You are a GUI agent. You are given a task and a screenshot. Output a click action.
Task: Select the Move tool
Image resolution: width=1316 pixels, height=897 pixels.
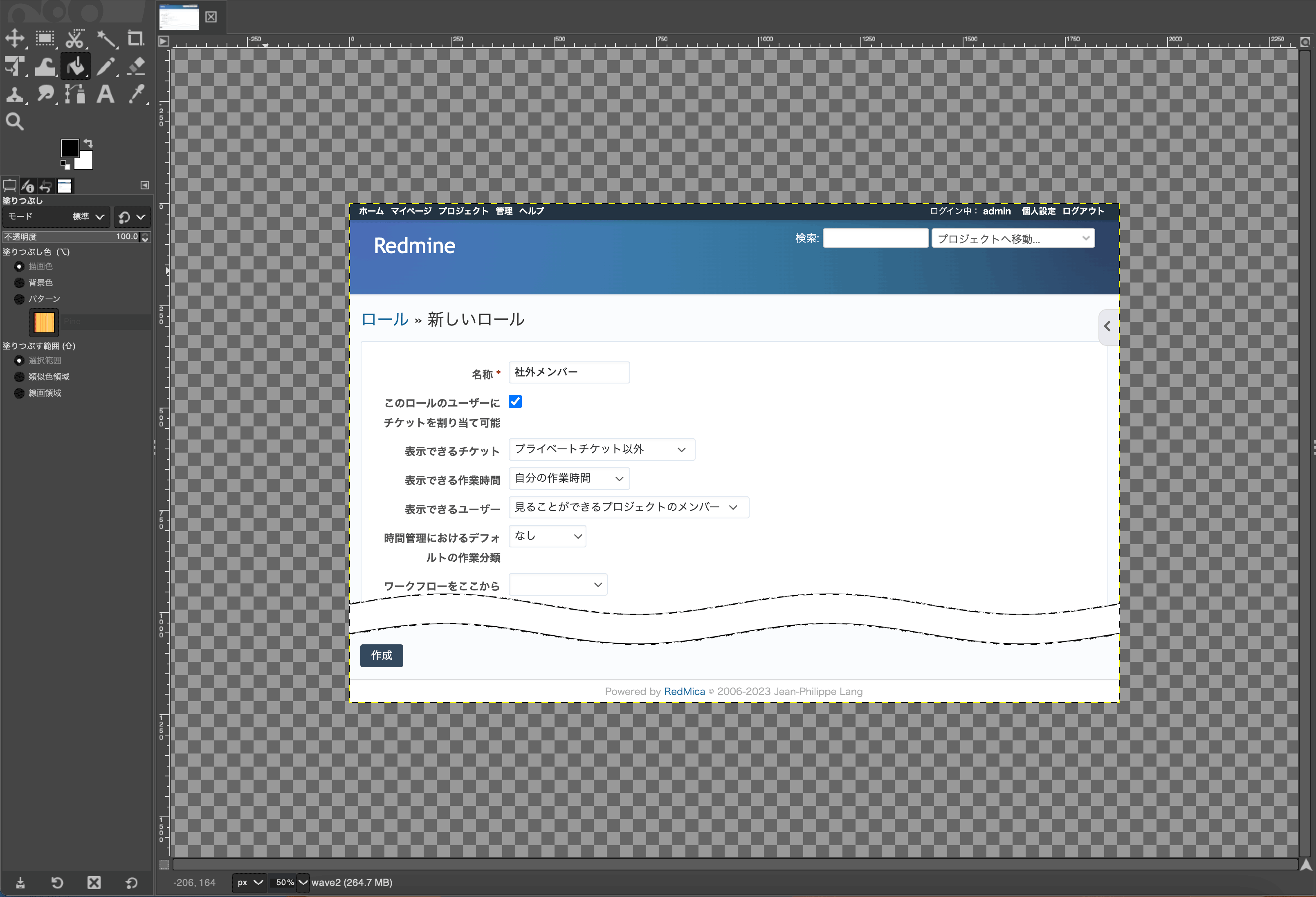[x=15, y=38]
